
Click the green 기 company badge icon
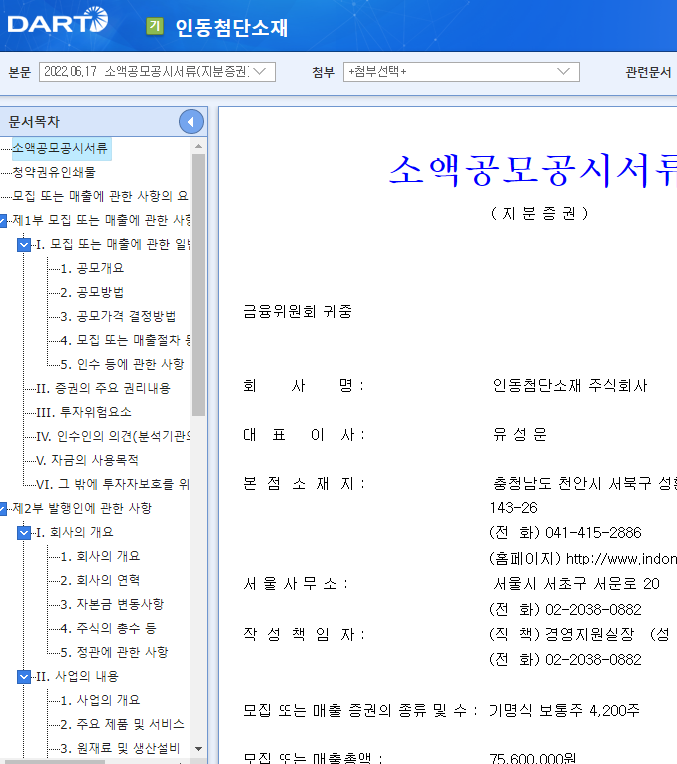click(155, 26)
